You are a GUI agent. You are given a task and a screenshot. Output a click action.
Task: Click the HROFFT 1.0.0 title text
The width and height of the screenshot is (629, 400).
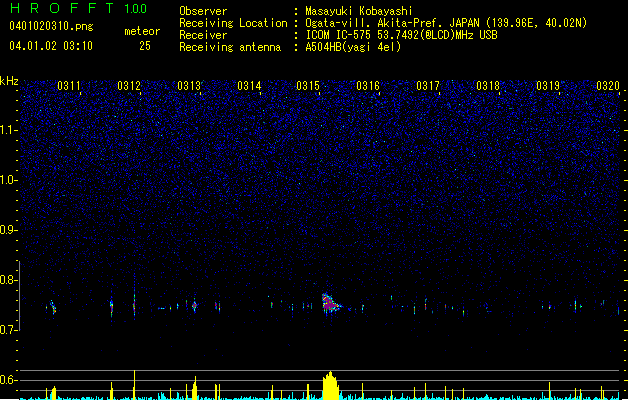click(x=79, y=8)
